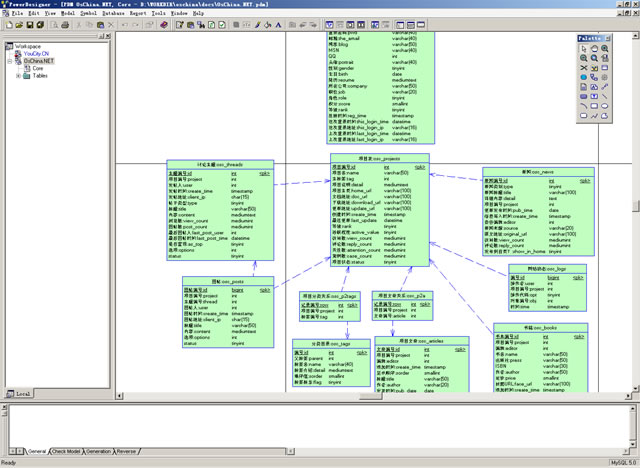The width and height of the screenshot is (640, 468).
Task: Select the Zoom In tool in Palette
Action: [604, 49]
